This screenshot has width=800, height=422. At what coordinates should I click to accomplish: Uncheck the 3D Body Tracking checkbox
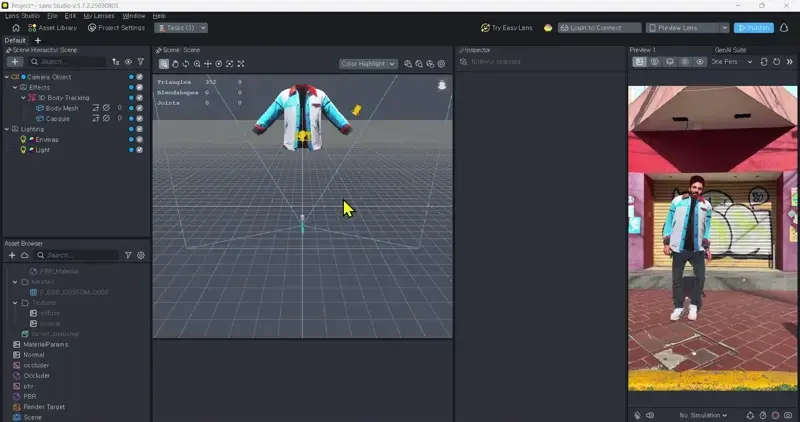(x=139, y=97)
